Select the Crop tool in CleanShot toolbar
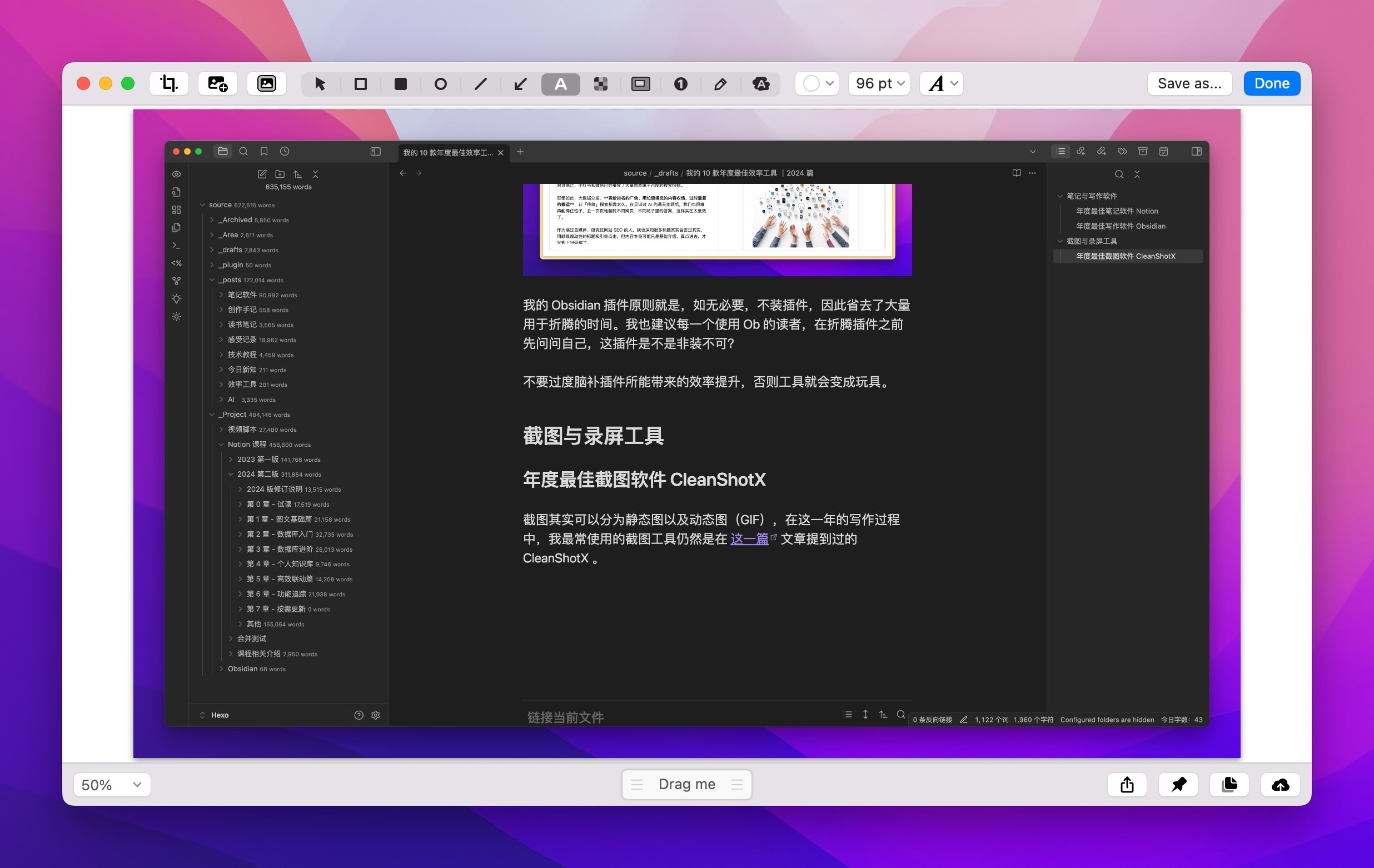The height and width of the screenshot is (868, 1374). coord(169,84)
